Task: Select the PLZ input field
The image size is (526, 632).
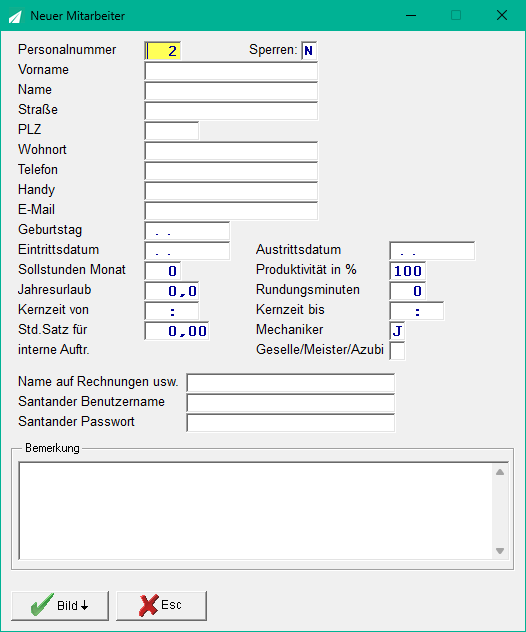Action: tap(172, 131)
